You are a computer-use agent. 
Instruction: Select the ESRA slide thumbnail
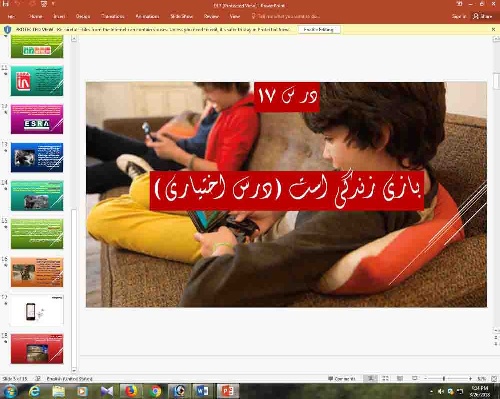37,119
